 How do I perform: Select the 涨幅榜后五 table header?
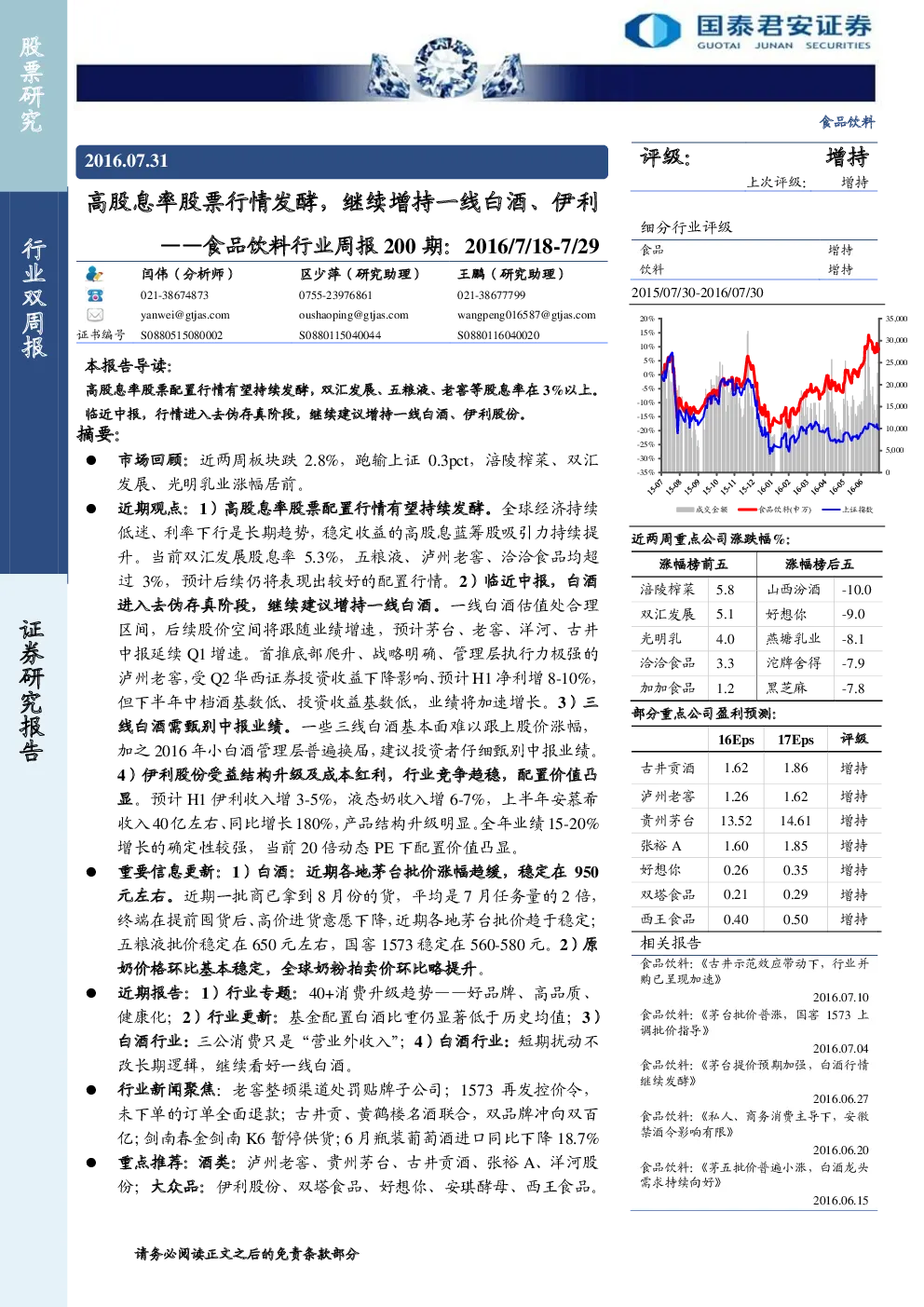coord(818,565)
